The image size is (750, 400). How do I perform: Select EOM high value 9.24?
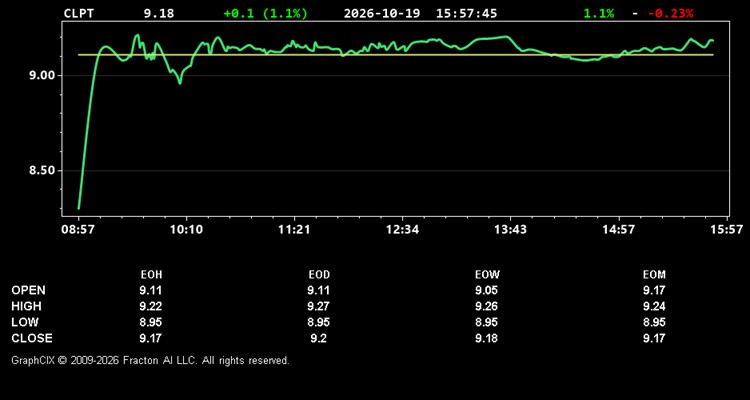tap(654, 306)
